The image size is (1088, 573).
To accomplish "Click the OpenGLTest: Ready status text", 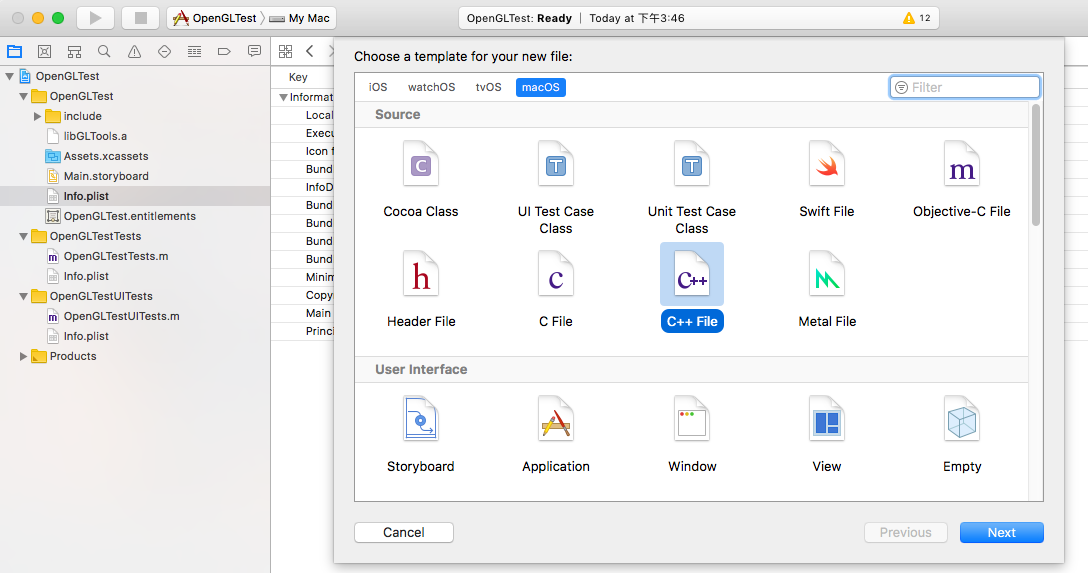I will tap(519, 18).
